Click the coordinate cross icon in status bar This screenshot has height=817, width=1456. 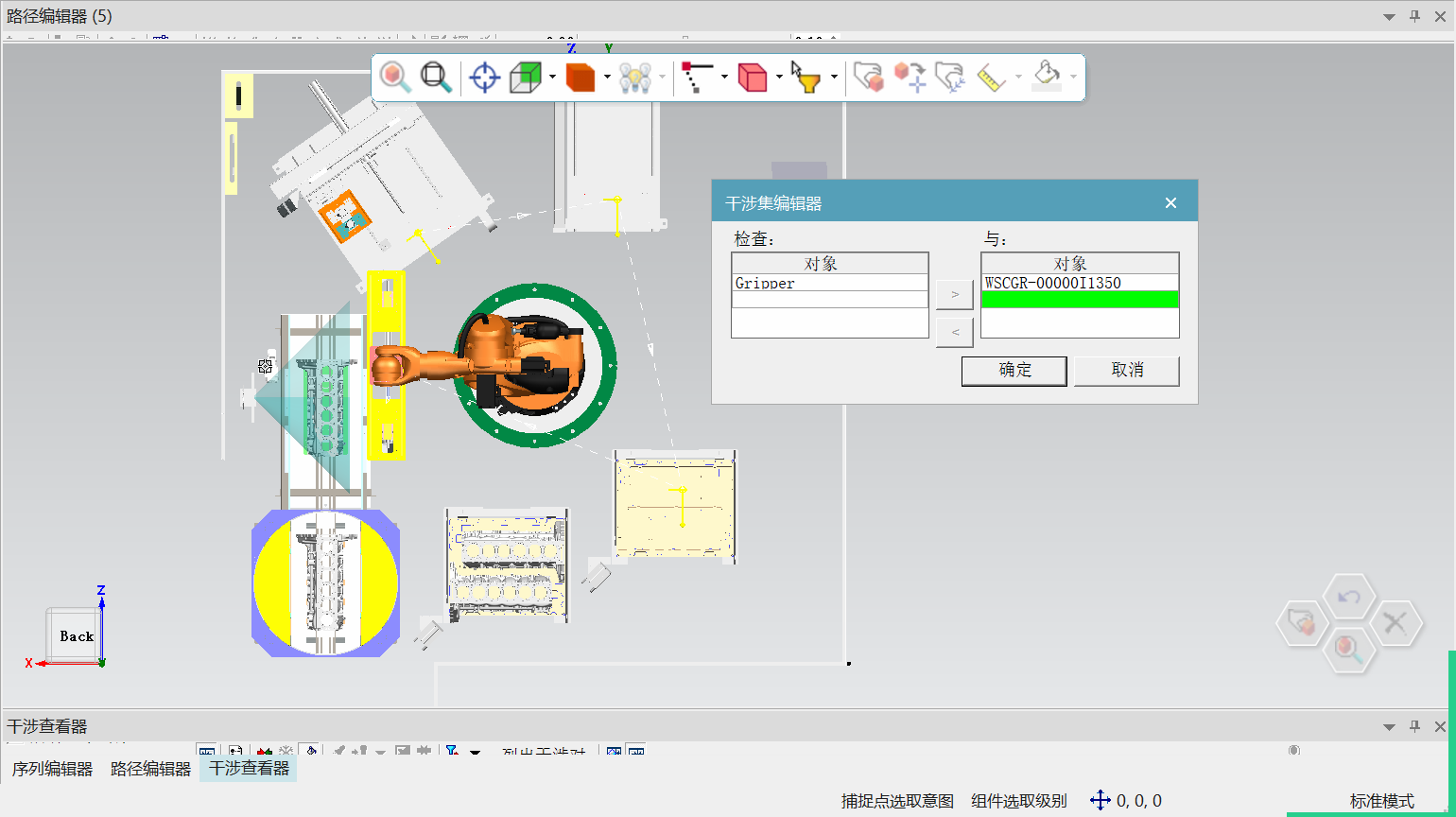point(1100,800)
